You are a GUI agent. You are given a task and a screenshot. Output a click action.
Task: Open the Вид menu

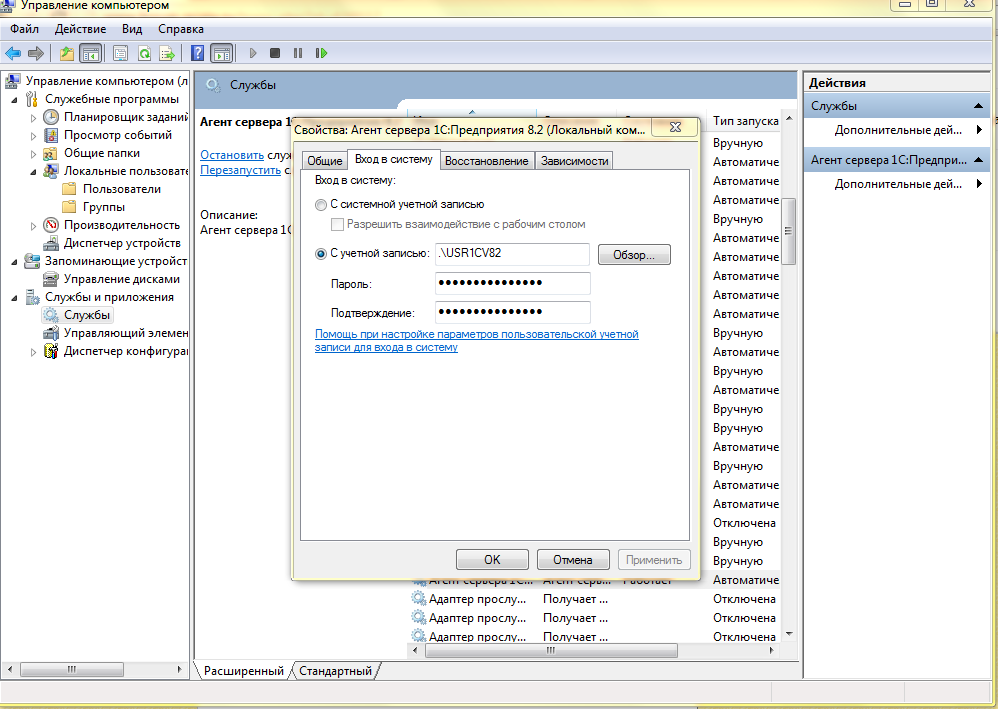pyautogui.click(x=132, y=29)
